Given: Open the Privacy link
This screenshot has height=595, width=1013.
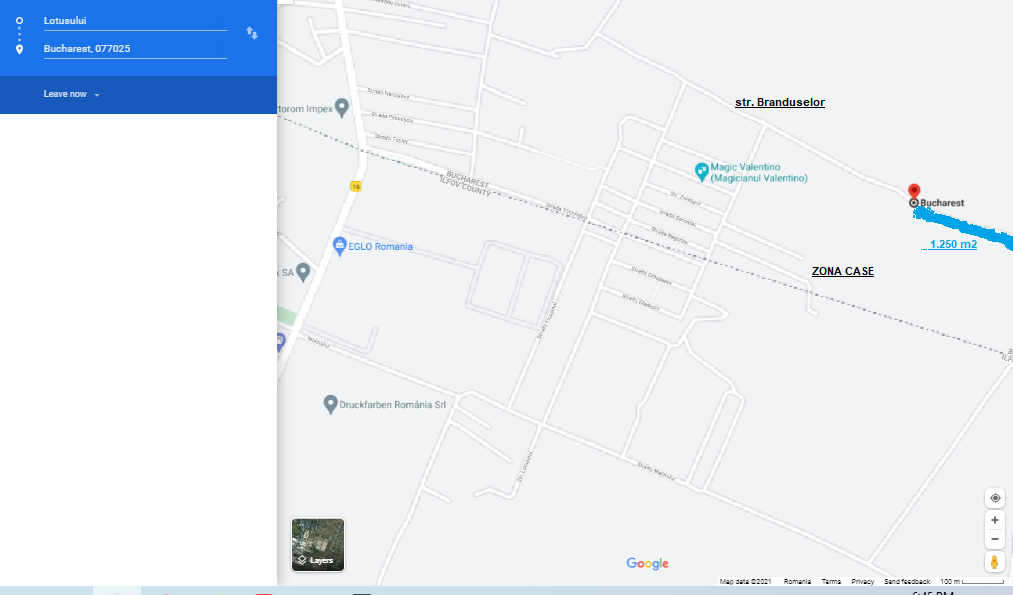Looking at the screenshot, I should 862,581.
